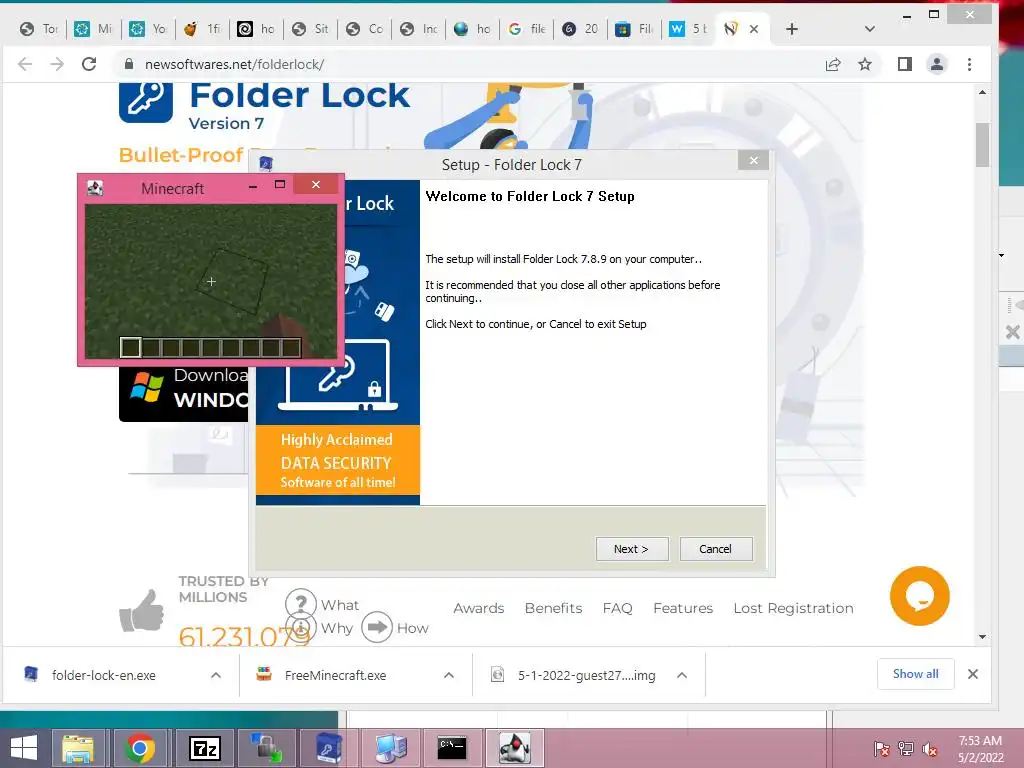1024x768 pixels.
Task: Click the Folder Lock key logo
Action: [146, 103]
